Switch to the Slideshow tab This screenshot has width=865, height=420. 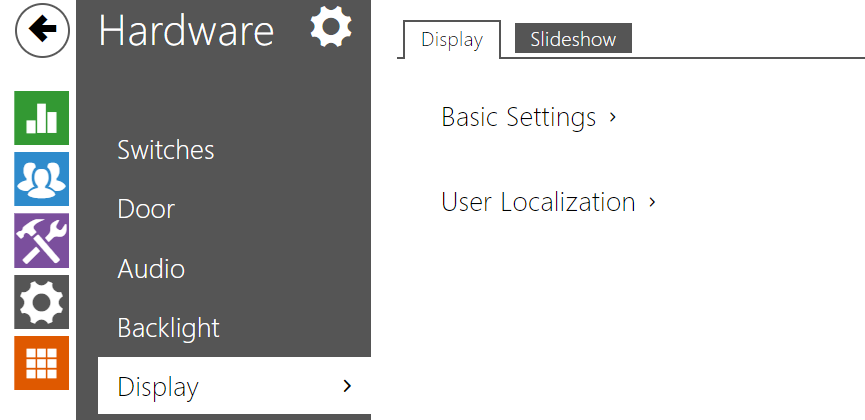(573, 39)
